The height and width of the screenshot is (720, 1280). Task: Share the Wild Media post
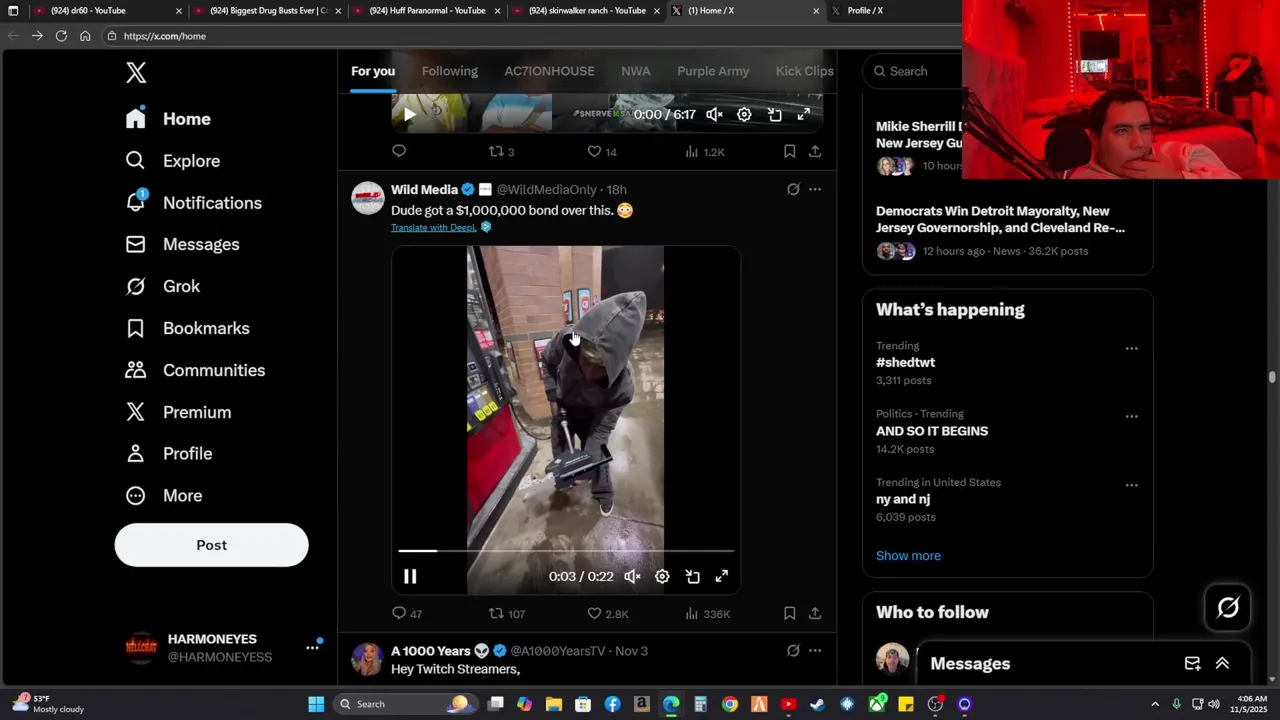point(815,613)
